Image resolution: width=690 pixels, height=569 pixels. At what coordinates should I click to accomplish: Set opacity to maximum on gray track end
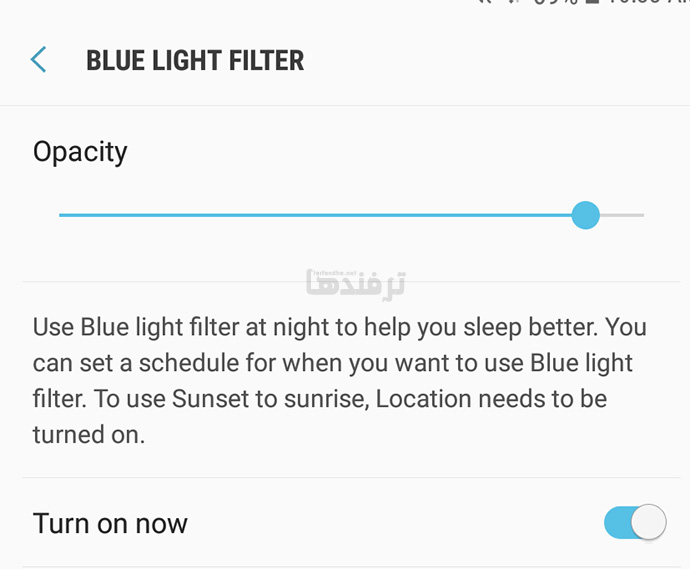(642, 215)
